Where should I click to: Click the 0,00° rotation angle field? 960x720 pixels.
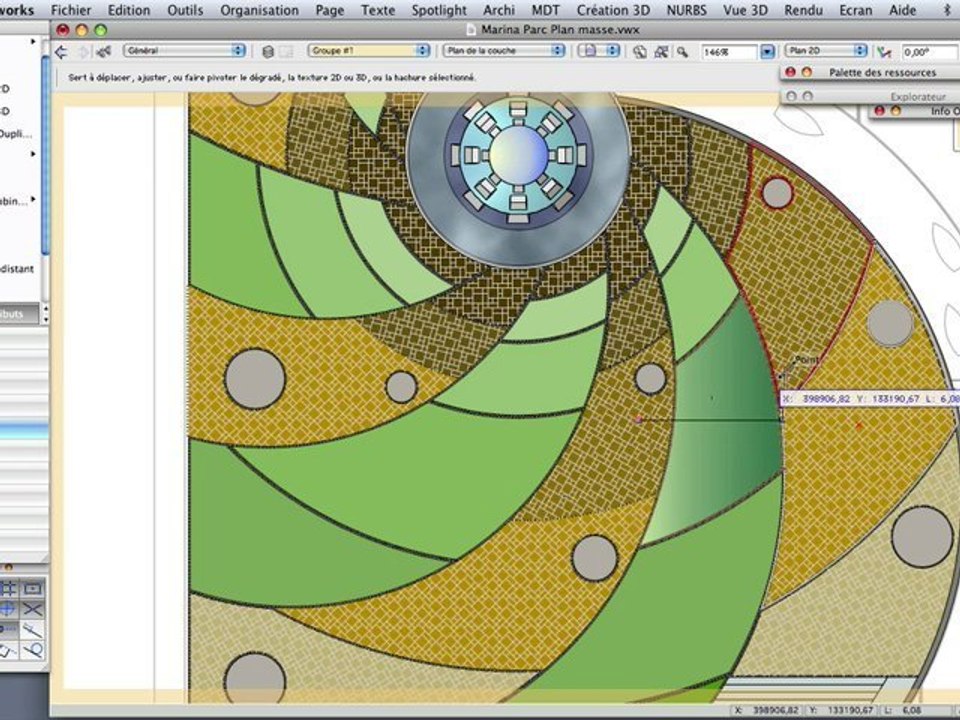929,52
